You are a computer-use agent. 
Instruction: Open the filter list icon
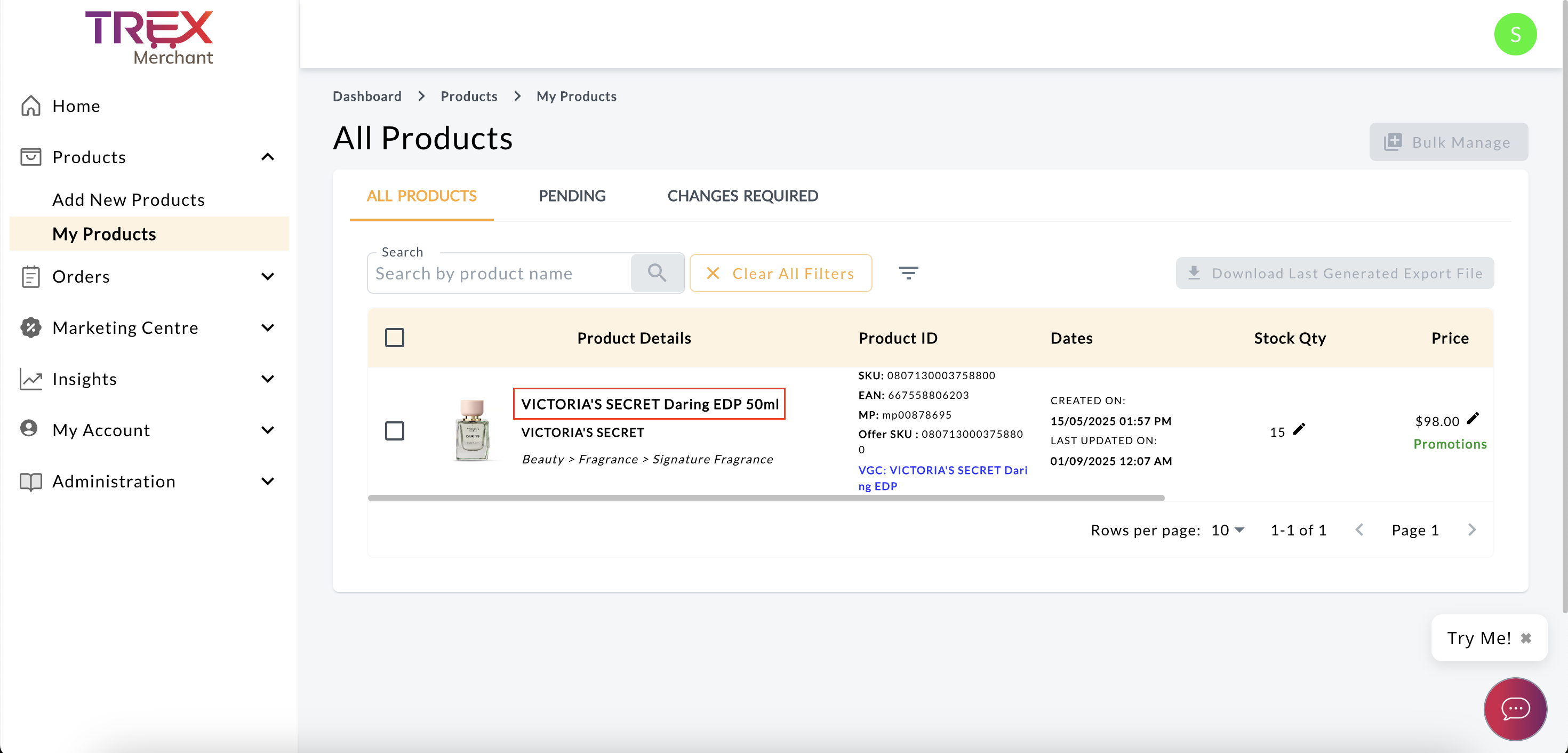908,273
